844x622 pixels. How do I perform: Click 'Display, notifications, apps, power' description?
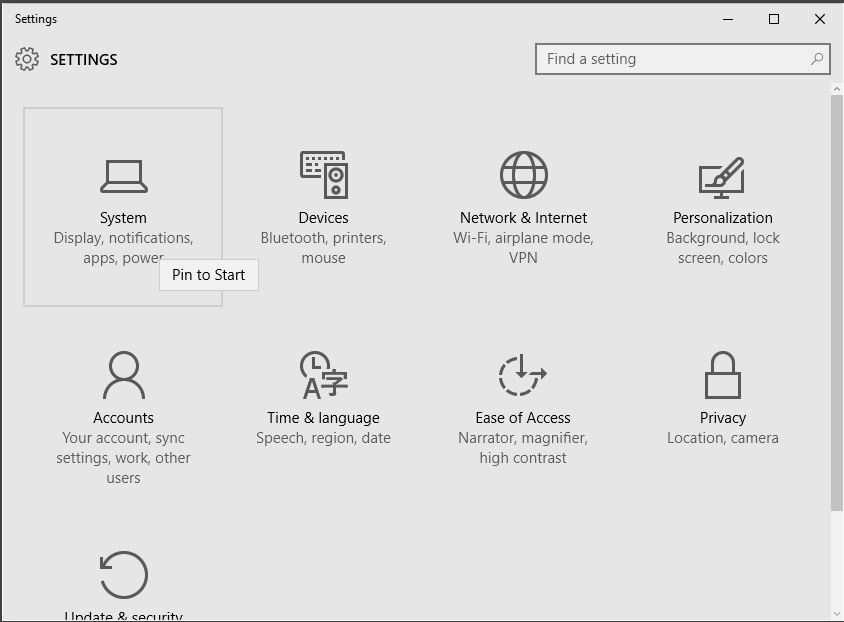(x=123, y=248)
